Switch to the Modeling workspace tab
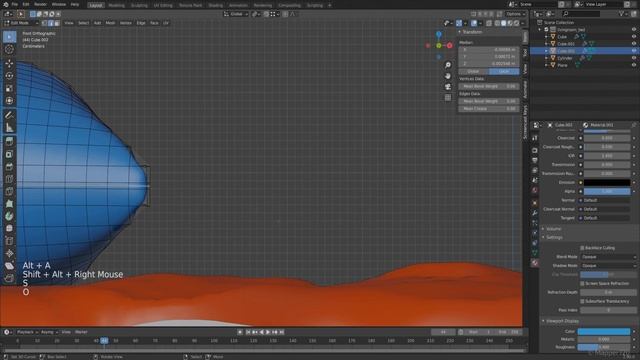Viewport: 640px width, 360px height. (x=116, y=5)
